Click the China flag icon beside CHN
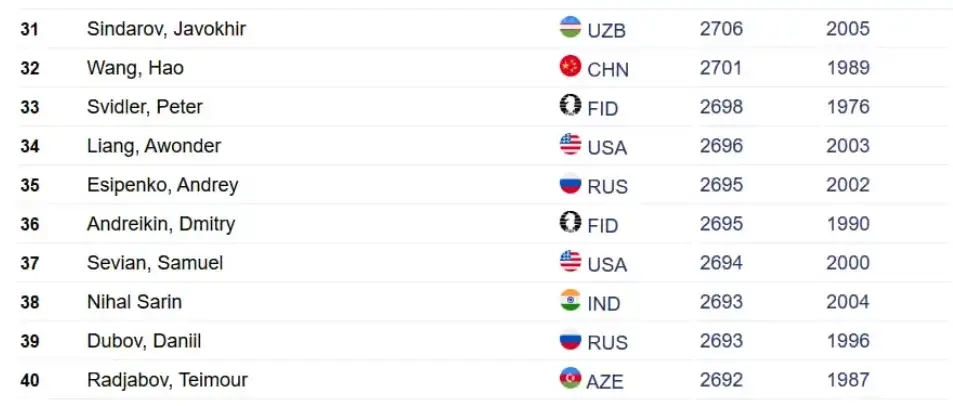 click(x=570, y=66)
